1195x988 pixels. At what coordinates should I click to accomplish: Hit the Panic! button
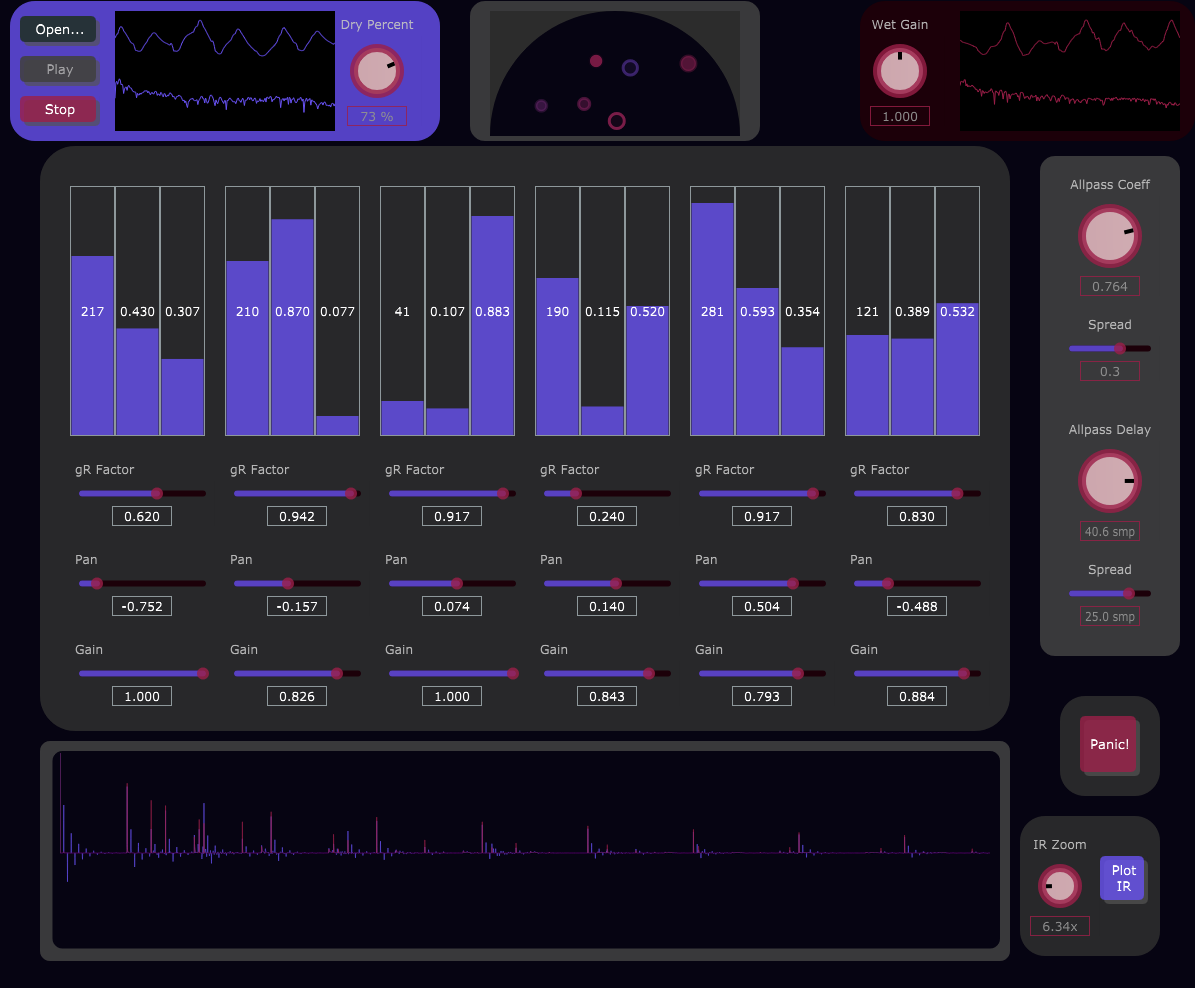(x=1109, y=745)
